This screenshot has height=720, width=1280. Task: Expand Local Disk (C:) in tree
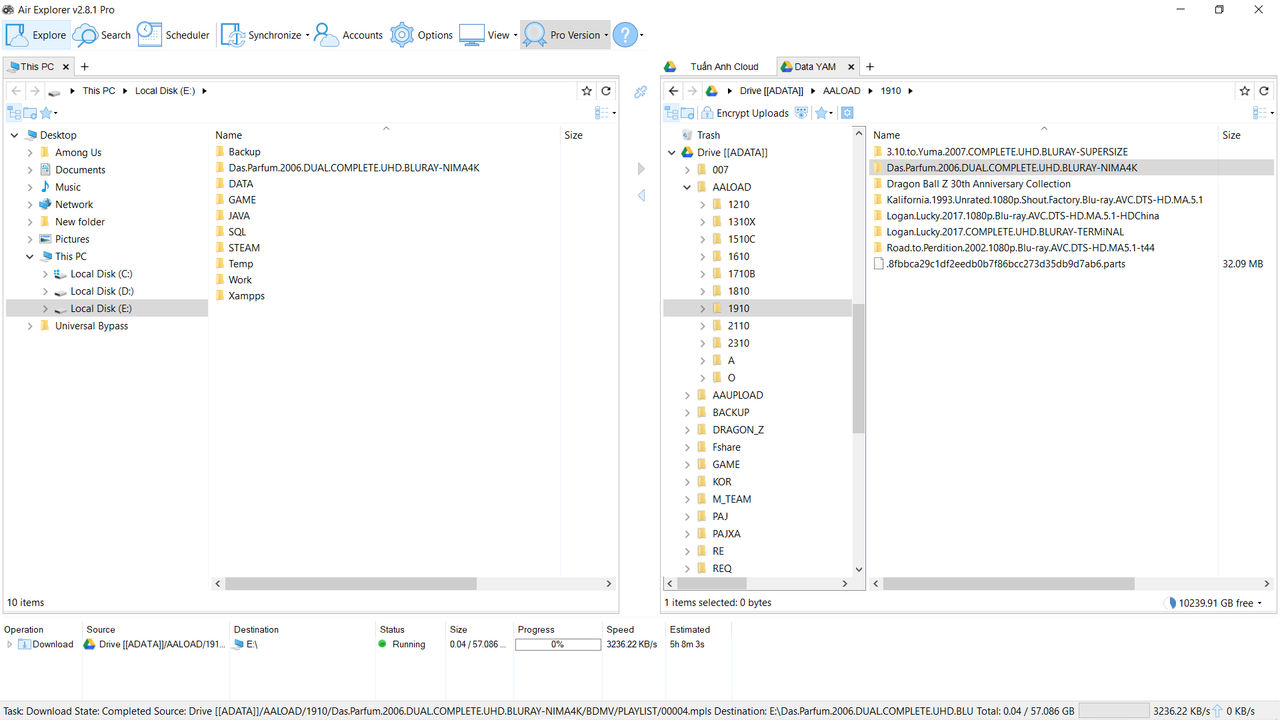point(45,274)
